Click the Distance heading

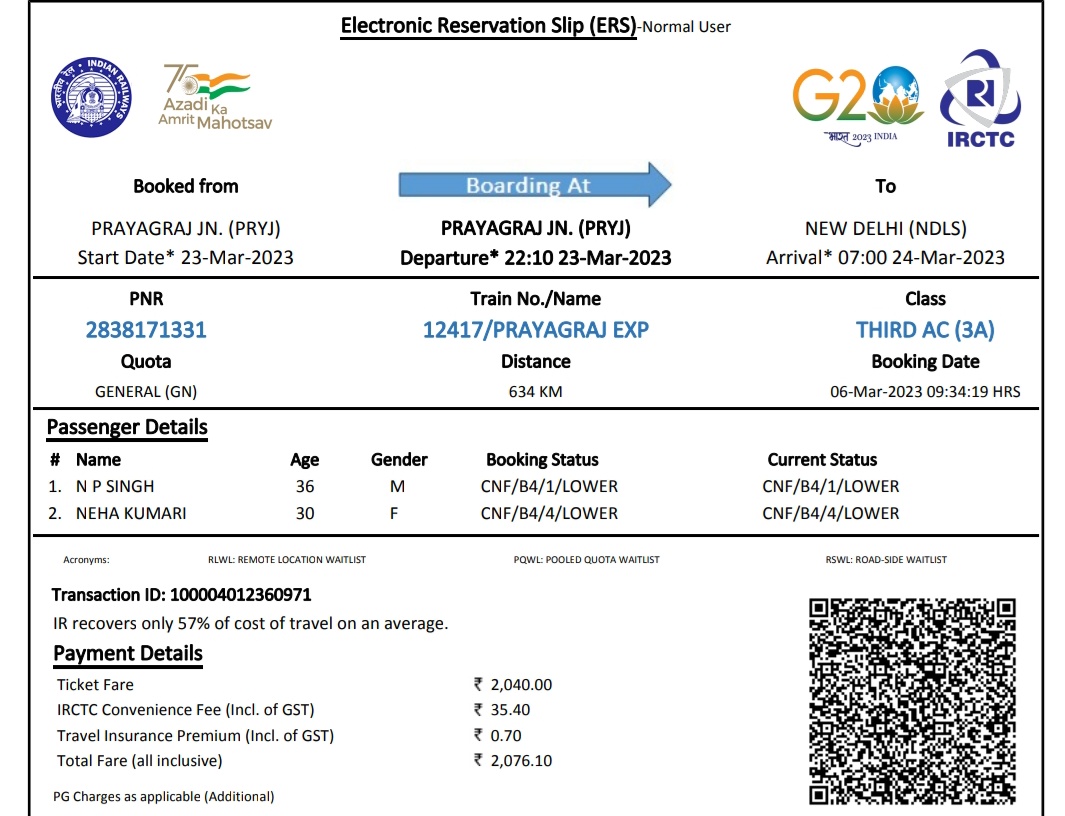pyautogui.click(x=536, y=361)
